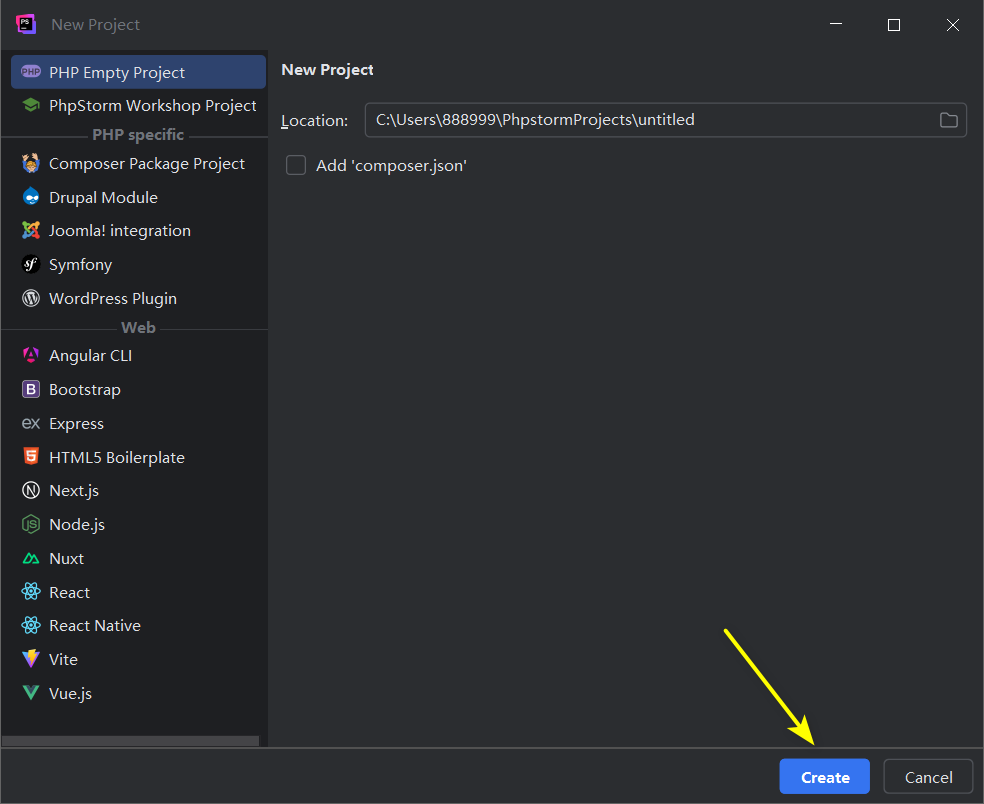Click the Next.js N icon
Screen dimensions: 984x804
tap(31, 490)
